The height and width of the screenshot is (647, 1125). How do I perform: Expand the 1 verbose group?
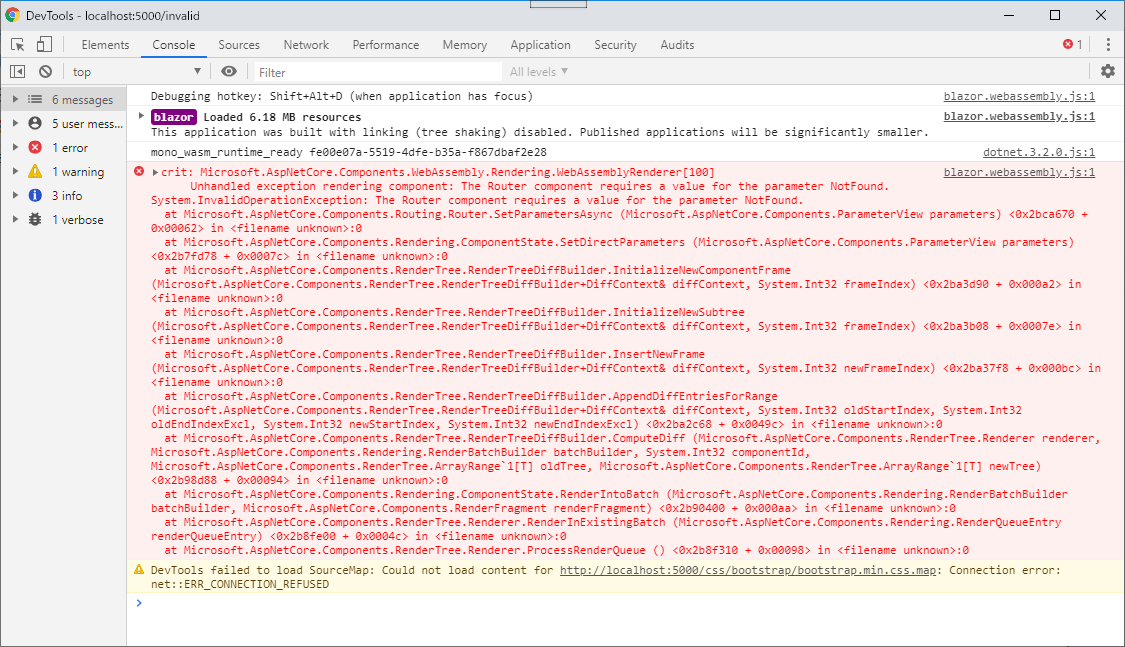(x=15, y=219)
